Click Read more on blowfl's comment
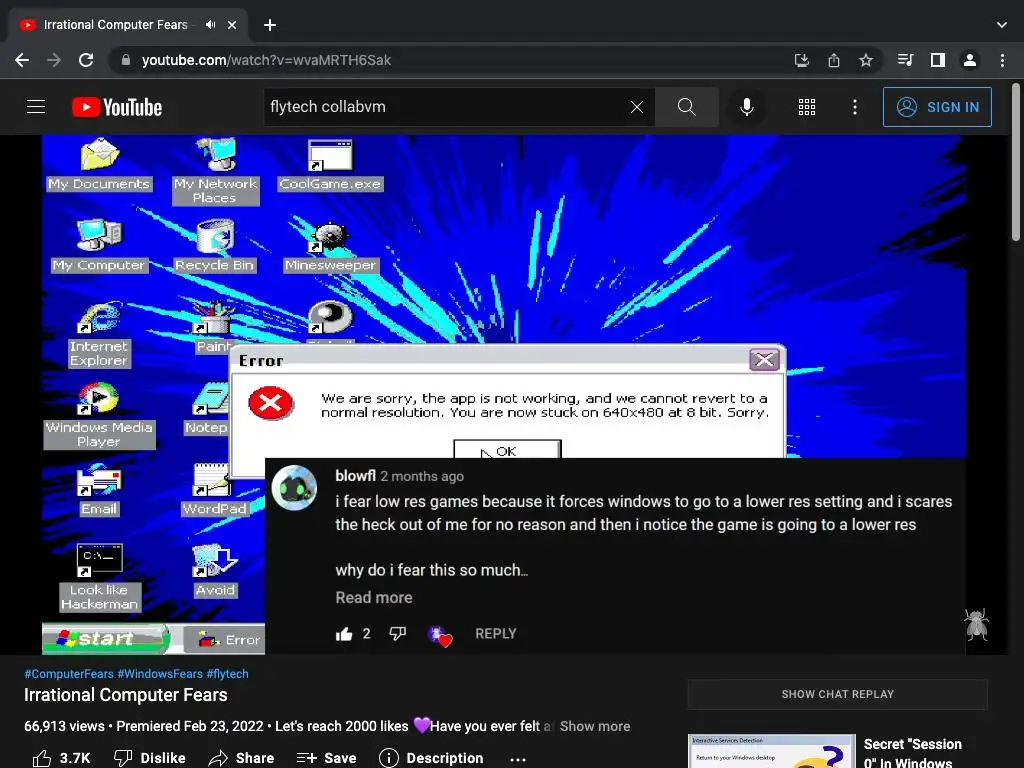This screenshot has width=1024, height=768. point(374,598)
